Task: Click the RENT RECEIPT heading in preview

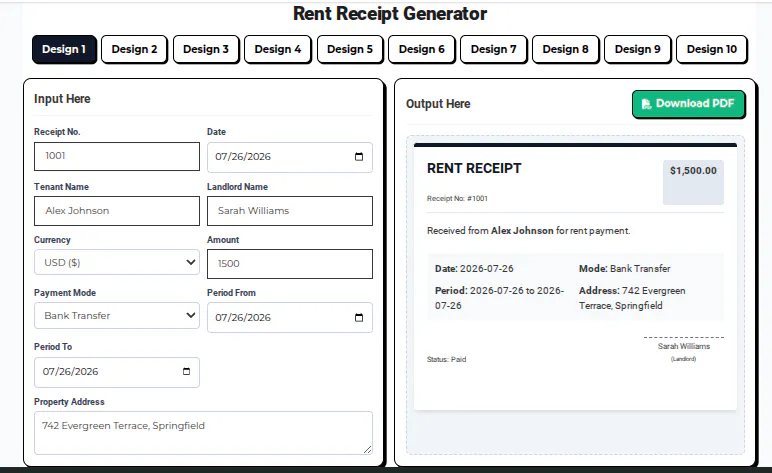Action: coord(474,168)
